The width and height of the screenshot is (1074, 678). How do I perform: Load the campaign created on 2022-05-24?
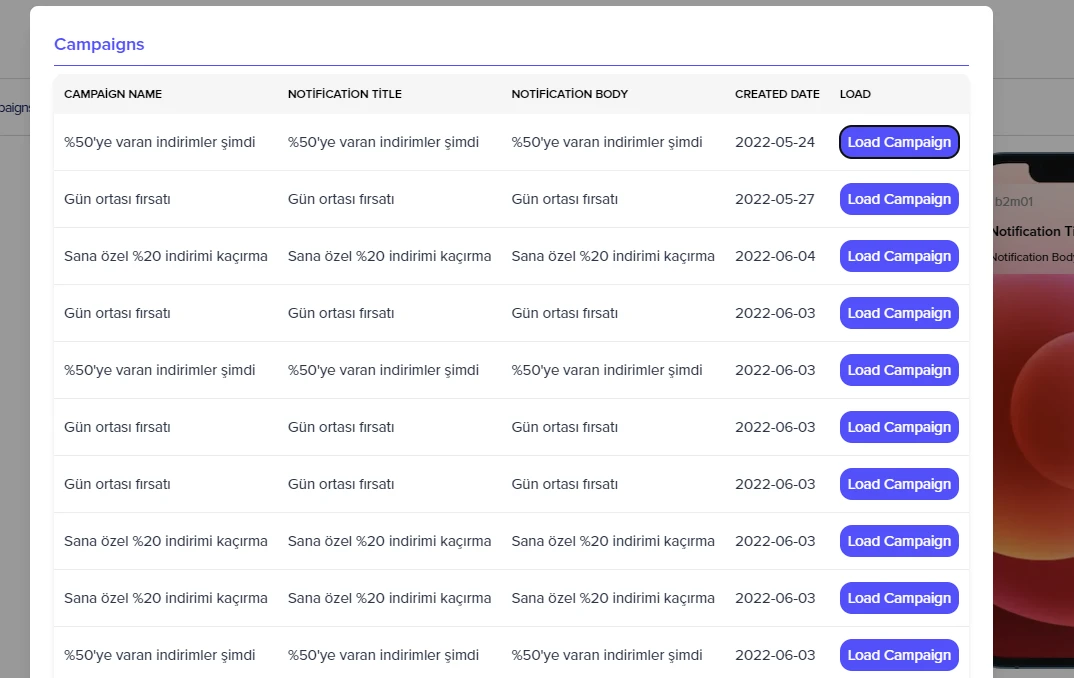899,142
